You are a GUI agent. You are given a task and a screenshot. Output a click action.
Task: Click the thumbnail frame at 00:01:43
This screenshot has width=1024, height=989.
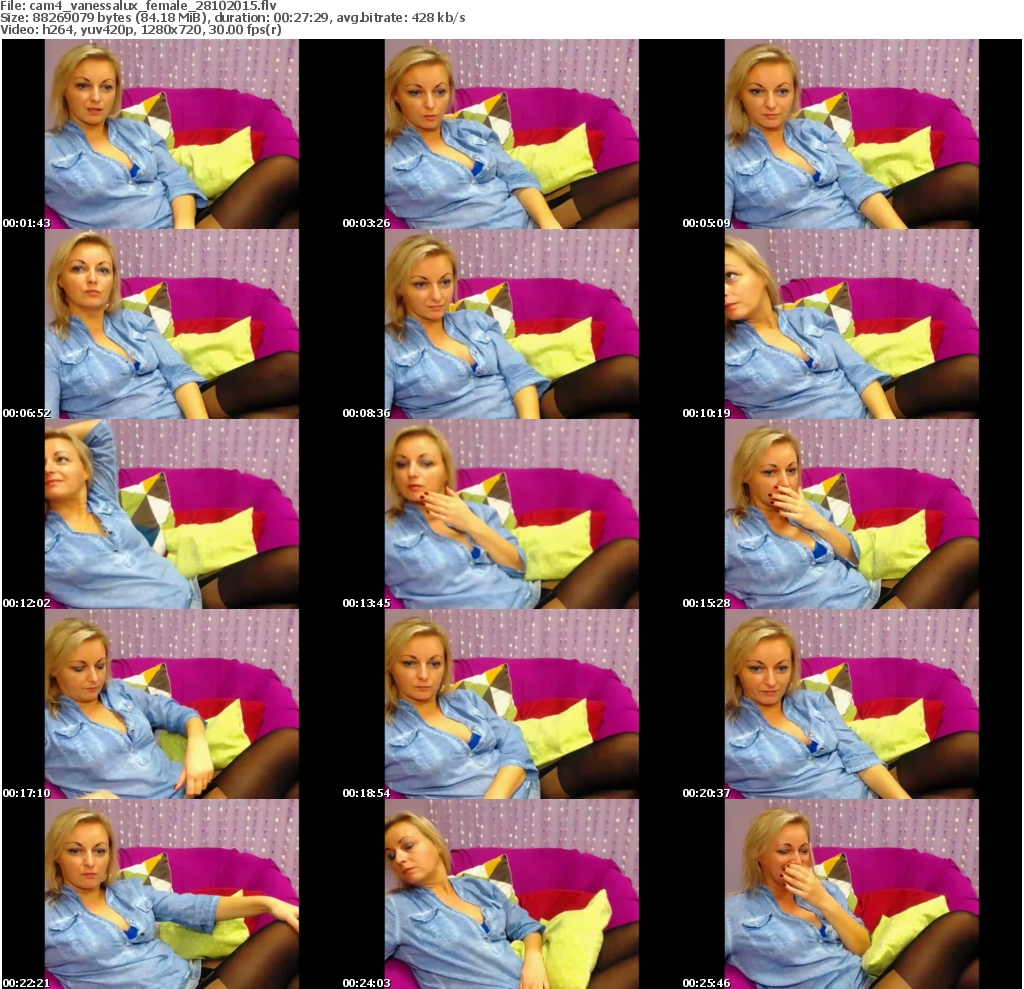point(172,134)
